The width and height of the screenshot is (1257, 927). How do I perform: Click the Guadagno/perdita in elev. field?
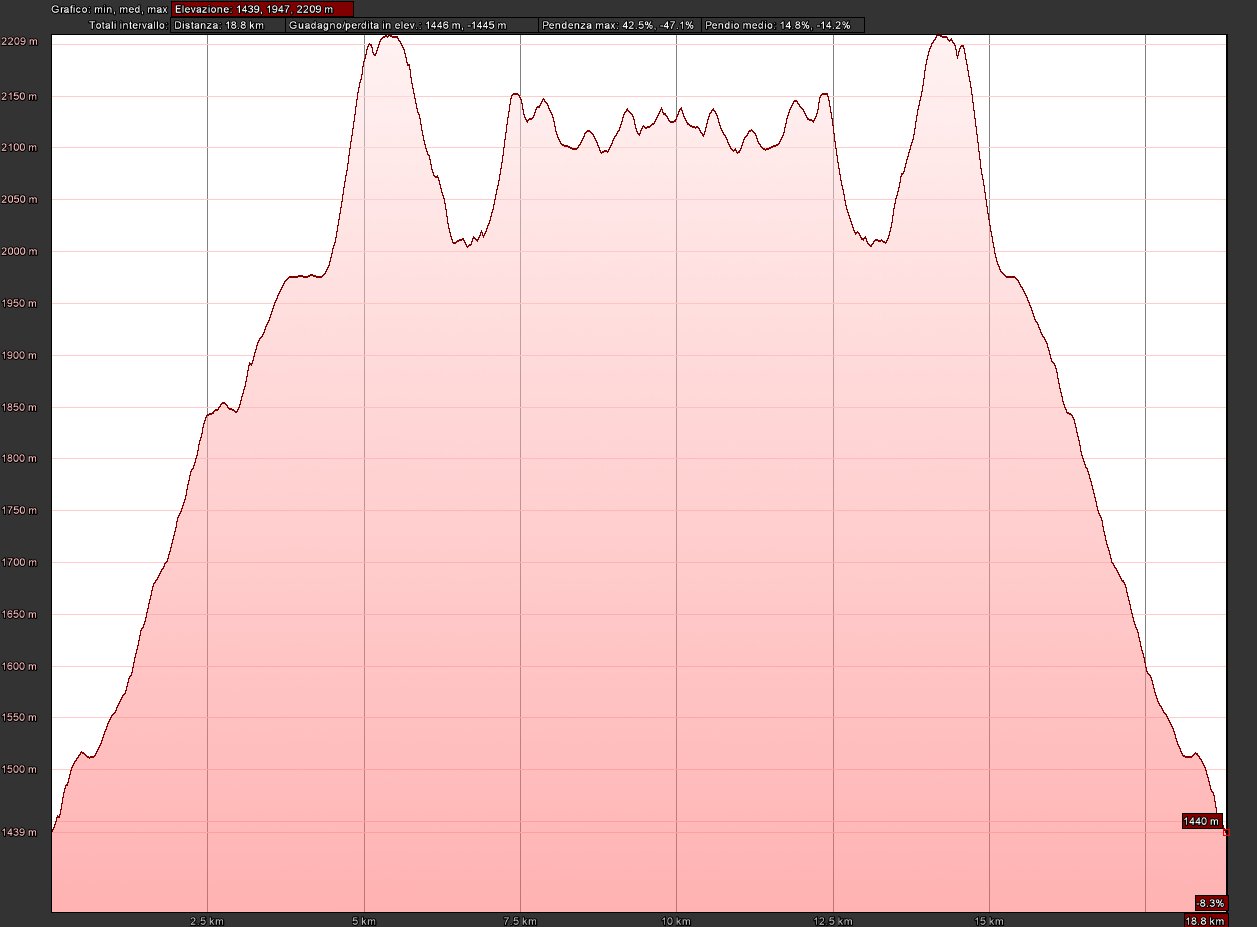pos(411,25)
